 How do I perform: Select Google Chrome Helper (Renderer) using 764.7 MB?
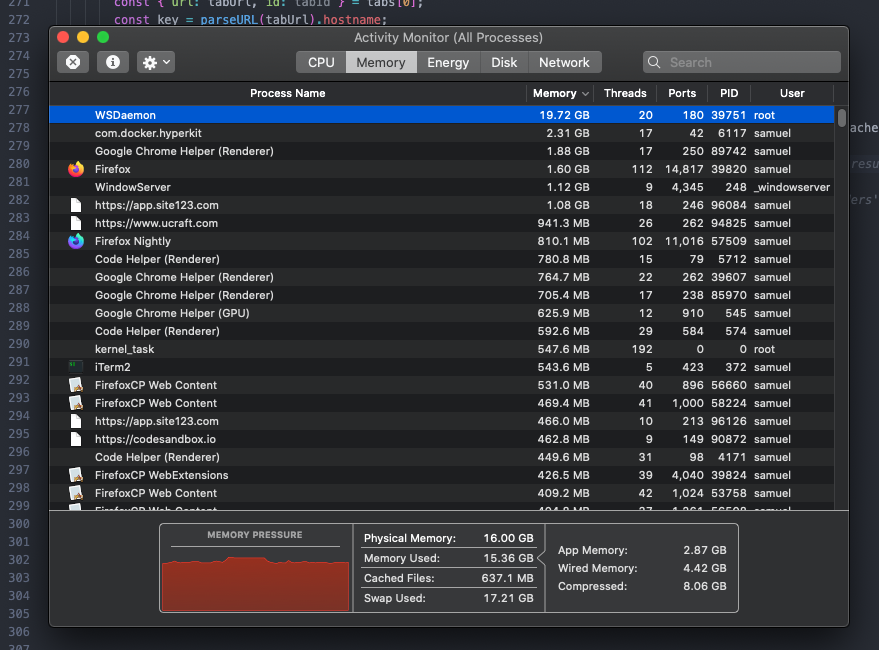tap(442, 277)
